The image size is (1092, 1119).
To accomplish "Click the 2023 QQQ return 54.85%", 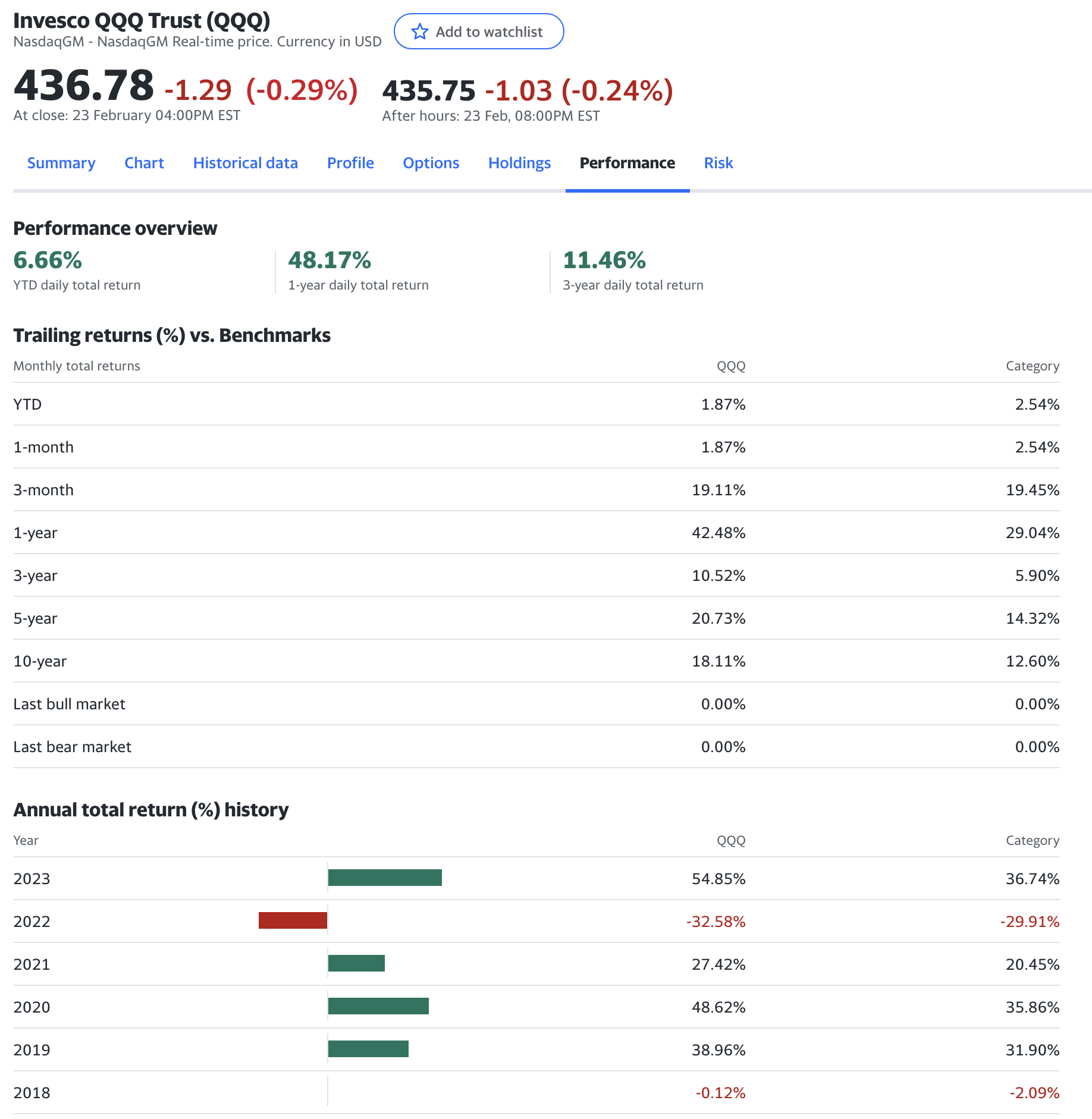I will pos(718,879).
